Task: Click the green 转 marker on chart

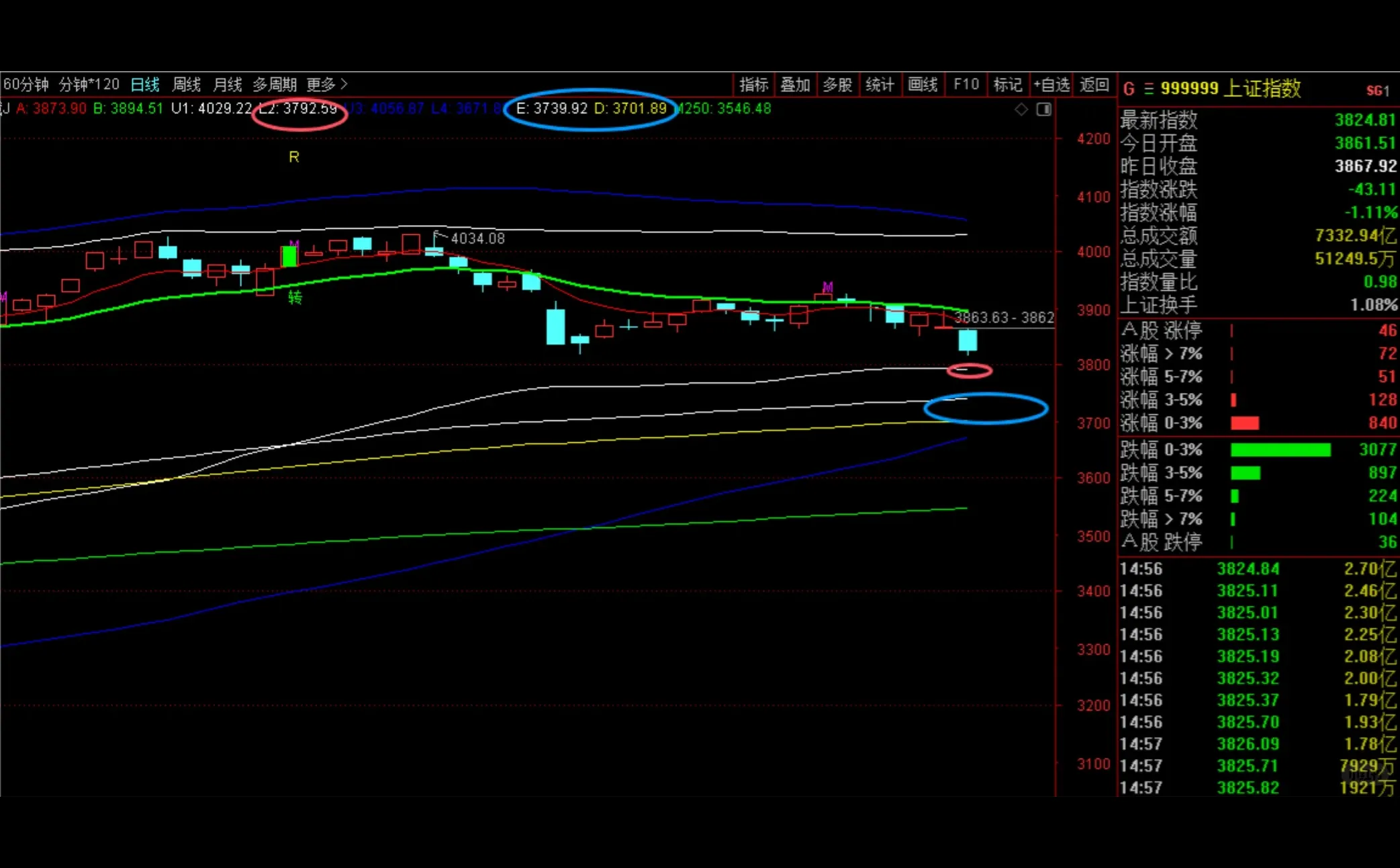Action: pos(295,298)
